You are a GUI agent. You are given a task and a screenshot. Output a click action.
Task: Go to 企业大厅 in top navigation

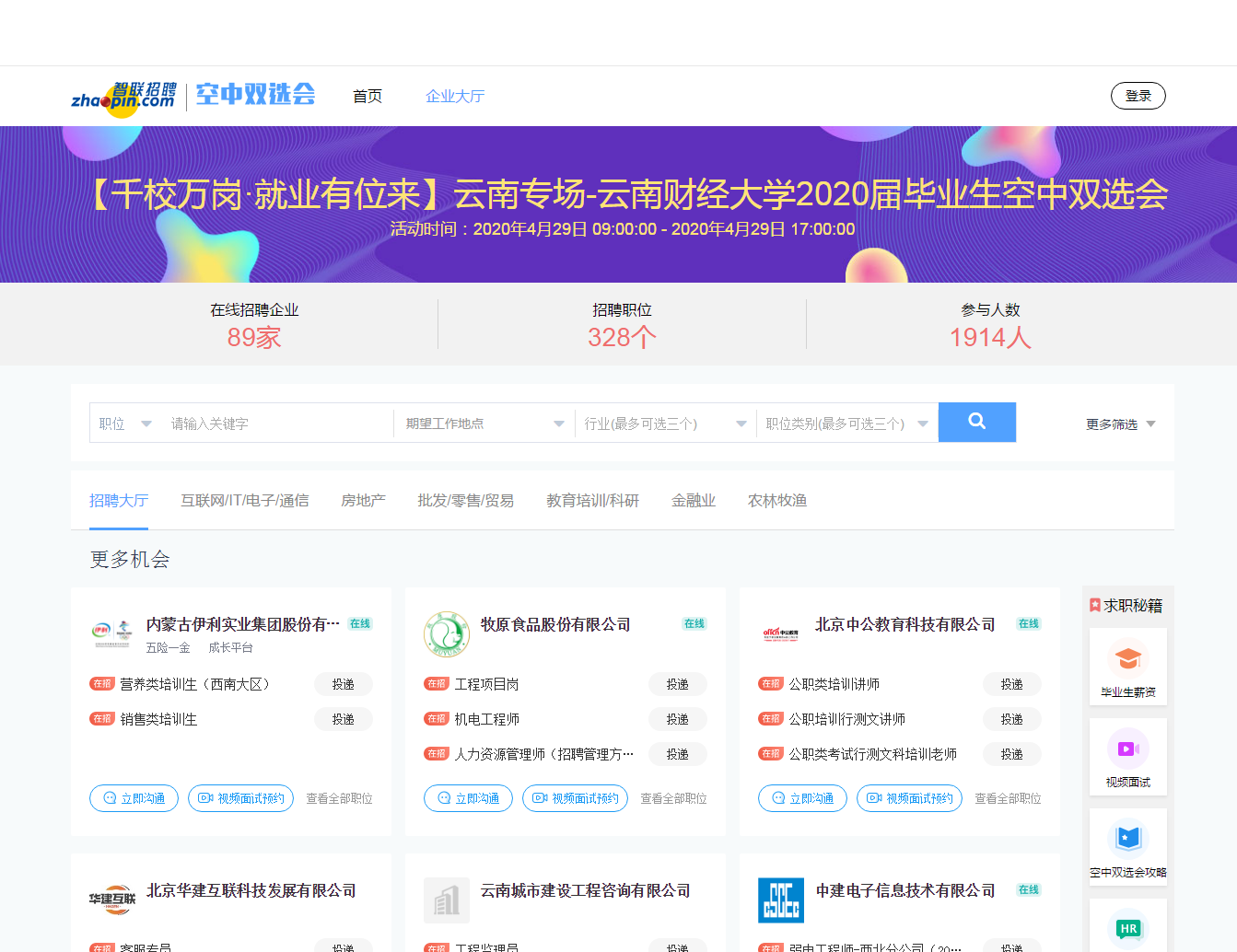[x=454, y=97]
